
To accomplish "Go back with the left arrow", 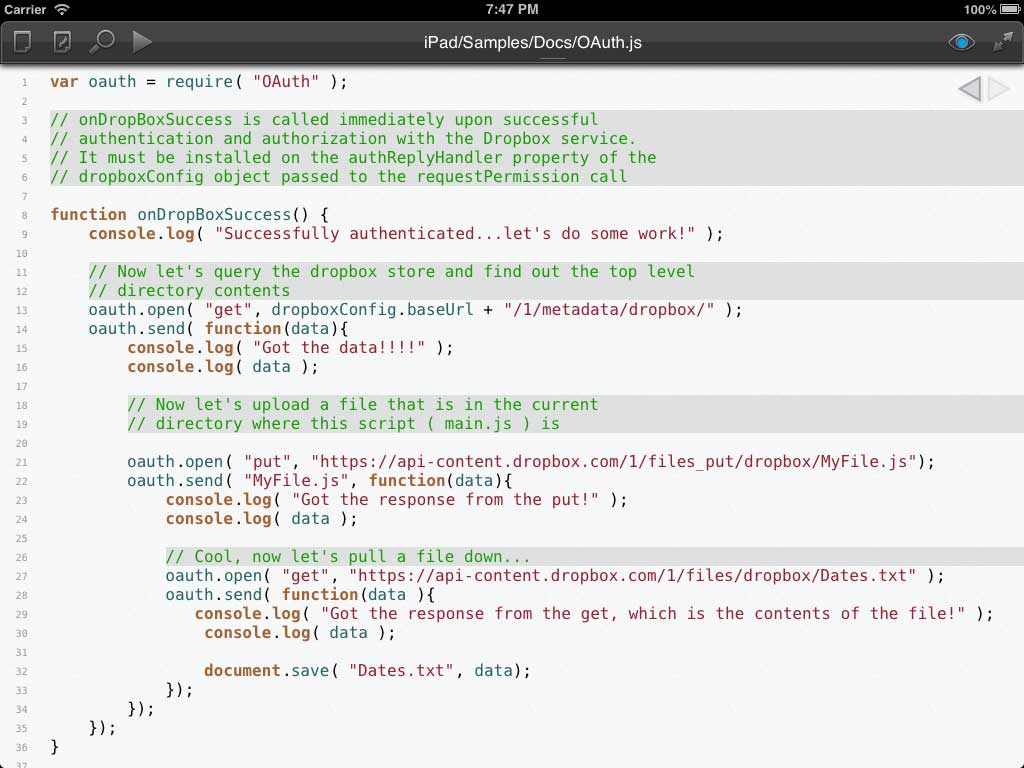I will click(x=970, y=89).
